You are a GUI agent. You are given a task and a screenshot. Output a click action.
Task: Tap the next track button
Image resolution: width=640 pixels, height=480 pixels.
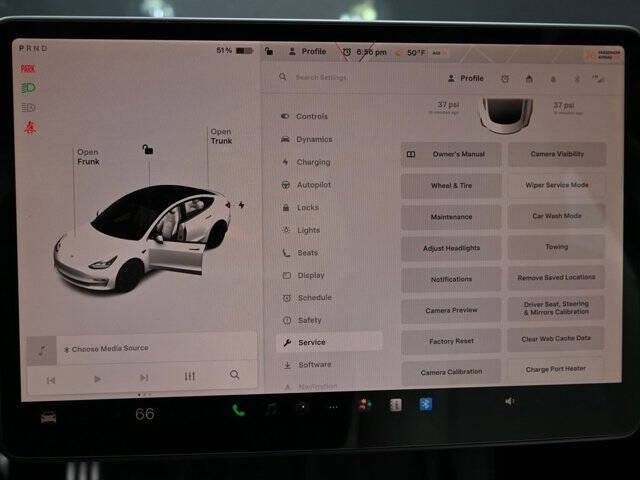click(144, 378)
